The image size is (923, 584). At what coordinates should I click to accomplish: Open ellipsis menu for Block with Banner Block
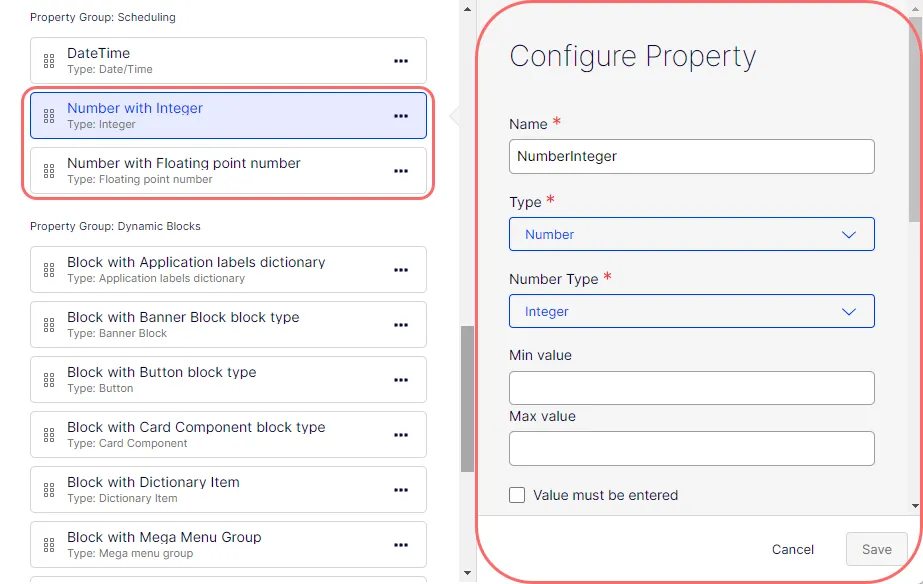(x=401, y=325)
